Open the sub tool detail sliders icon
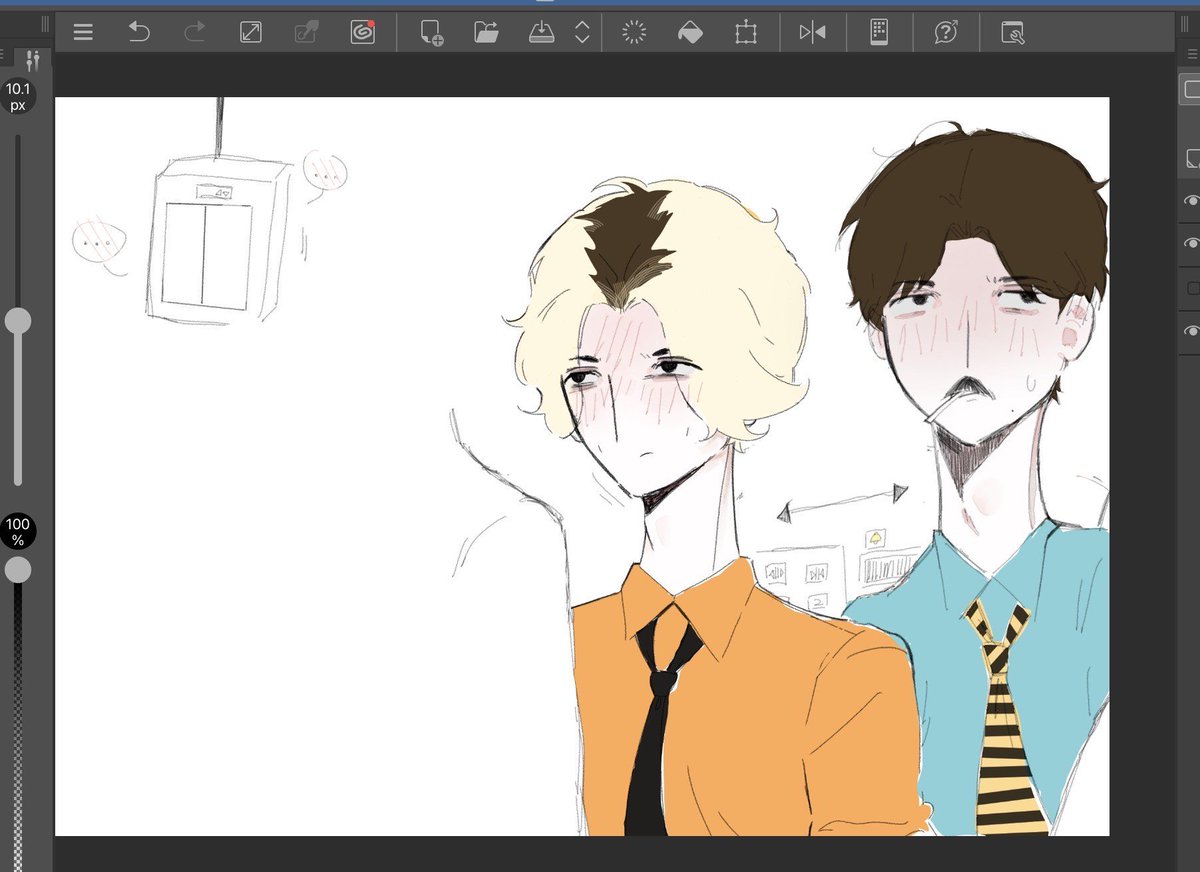This screenshot has width=1200, height=872. click(x=32, y=61)
